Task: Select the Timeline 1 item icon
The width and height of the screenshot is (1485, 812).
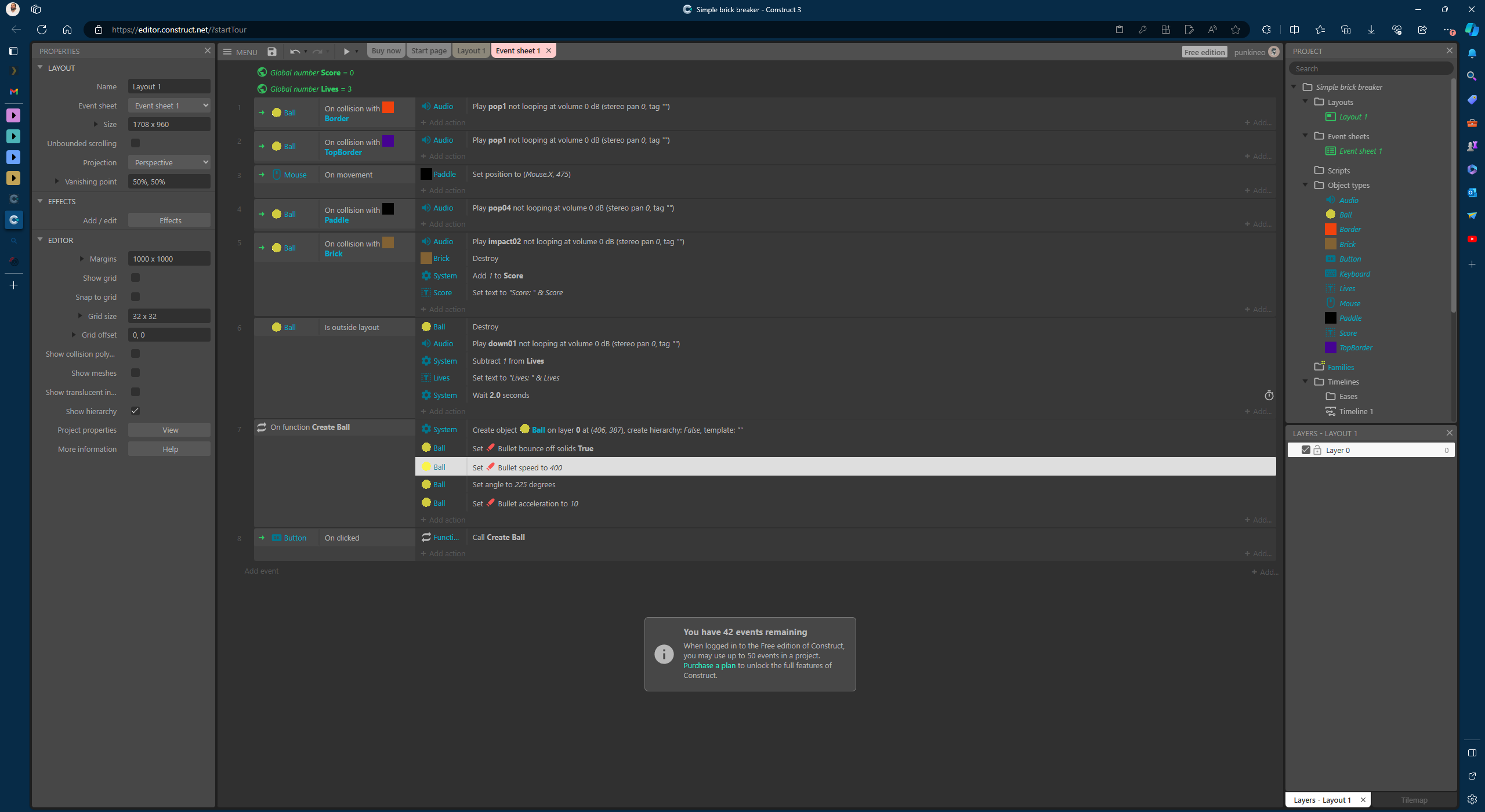Action: [x=1331, y=411]
